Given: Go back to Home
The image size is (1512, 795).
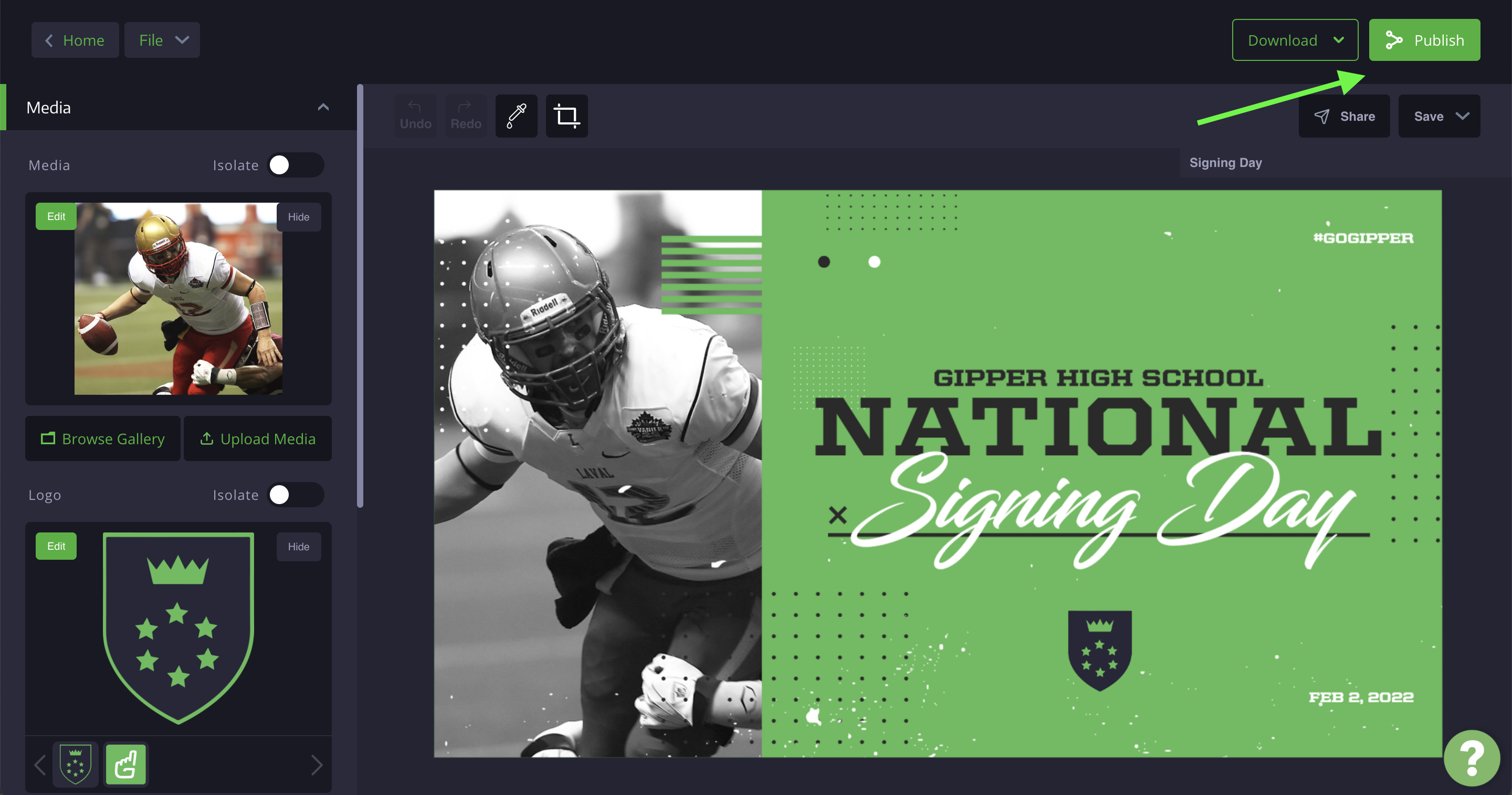Looking at the screenshot, I should (75, 40).
